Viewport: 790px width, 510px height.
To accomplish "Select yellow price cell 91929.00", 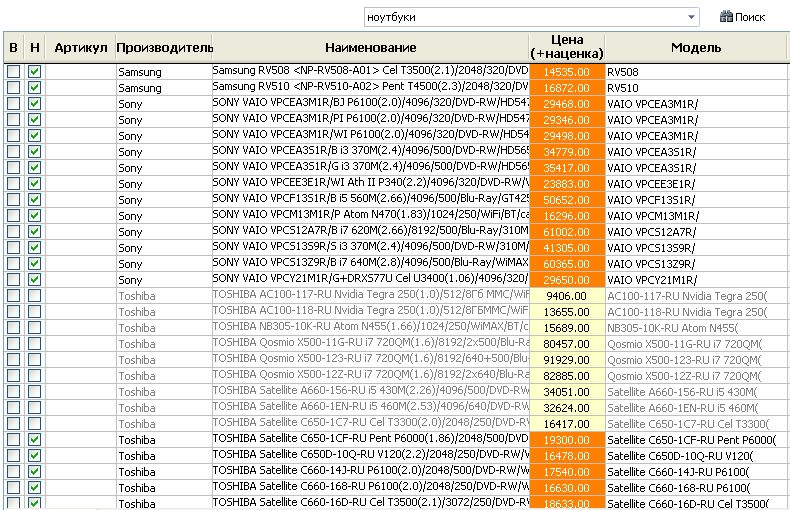I will tap(567, 360).
